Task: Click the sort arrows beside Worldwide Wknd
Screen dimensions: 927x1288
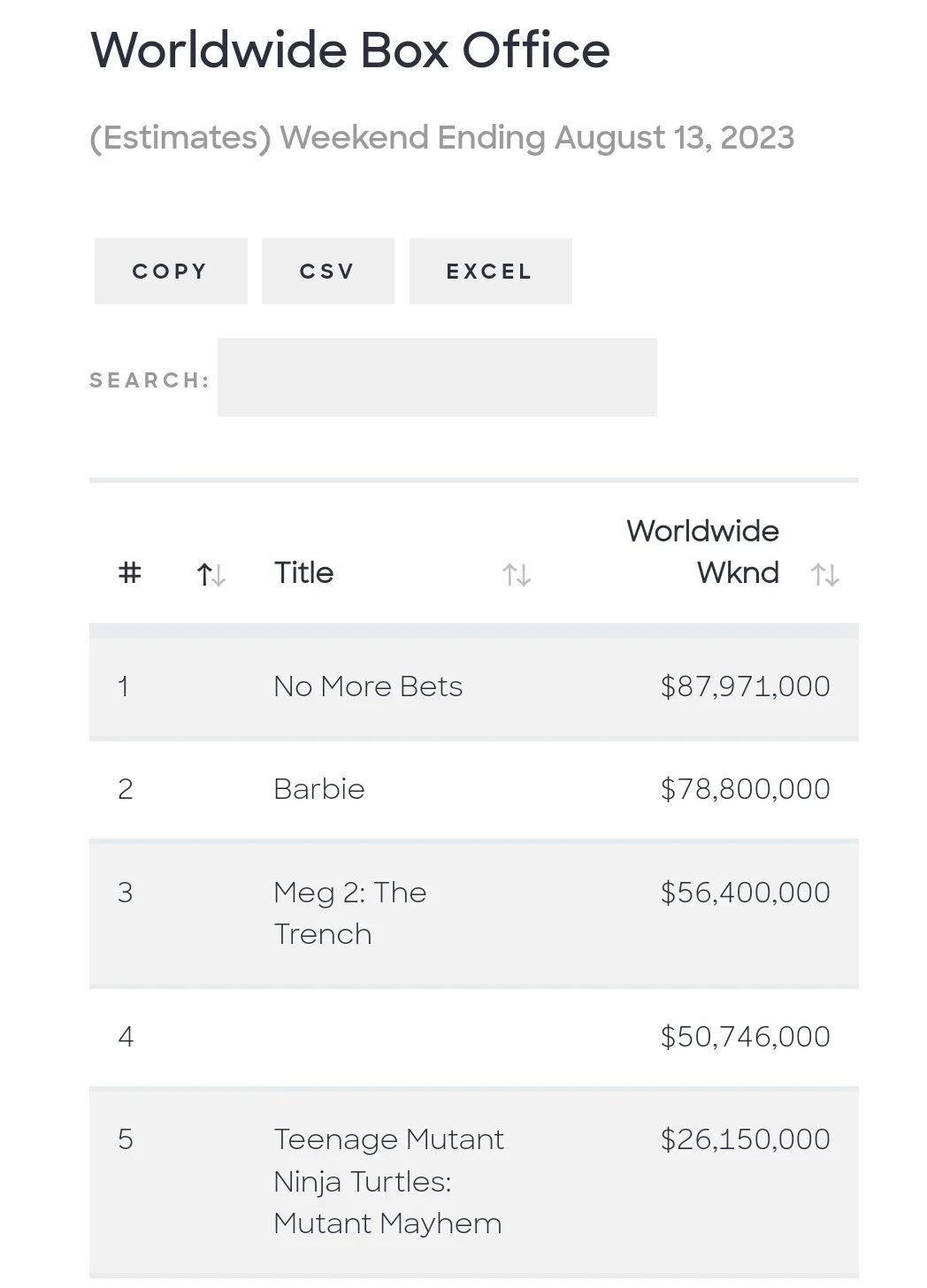Action: (824, 575)
